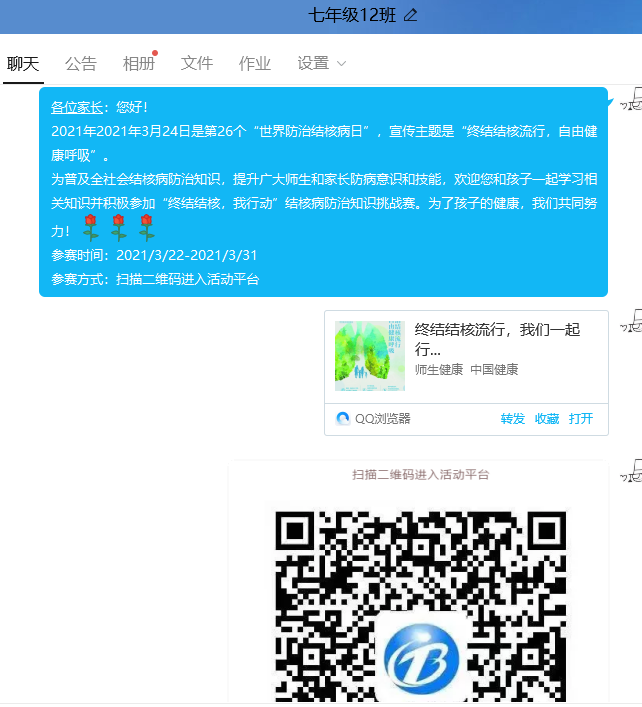Open the article titled 终结结核流行，我们一起行...

click(x=497, y=339)
